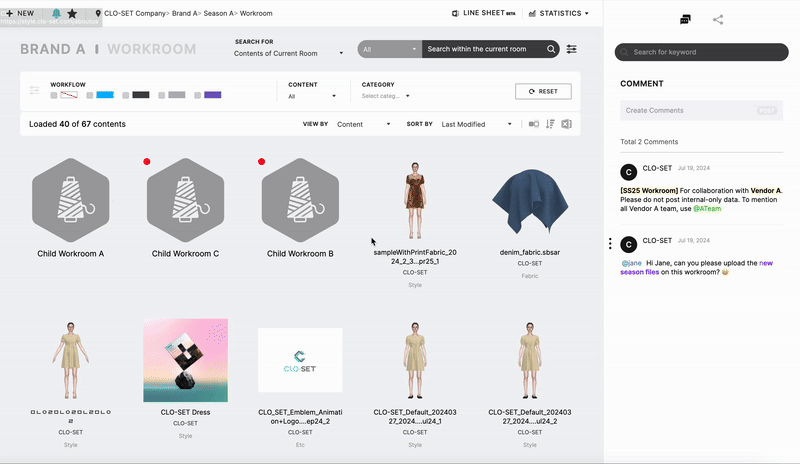Click 'Season A' in breadcrumb

tap(218, 13)
